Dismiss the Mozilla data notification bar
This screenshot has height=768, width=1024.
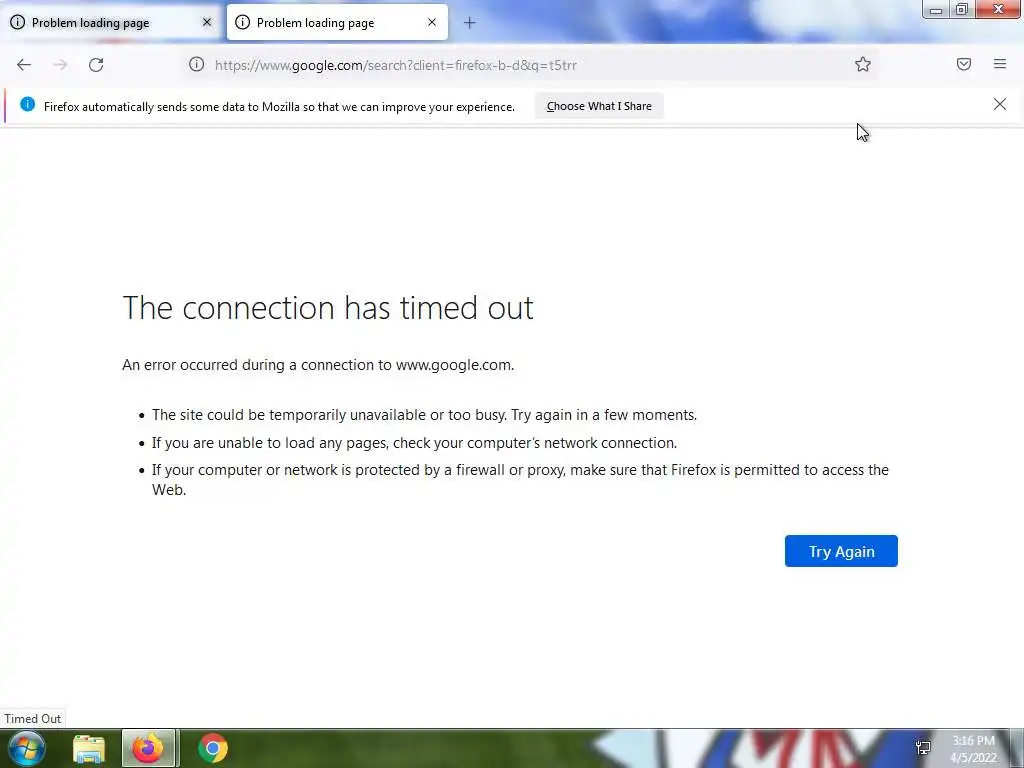pyautogui.click(x=1000, y=104)
